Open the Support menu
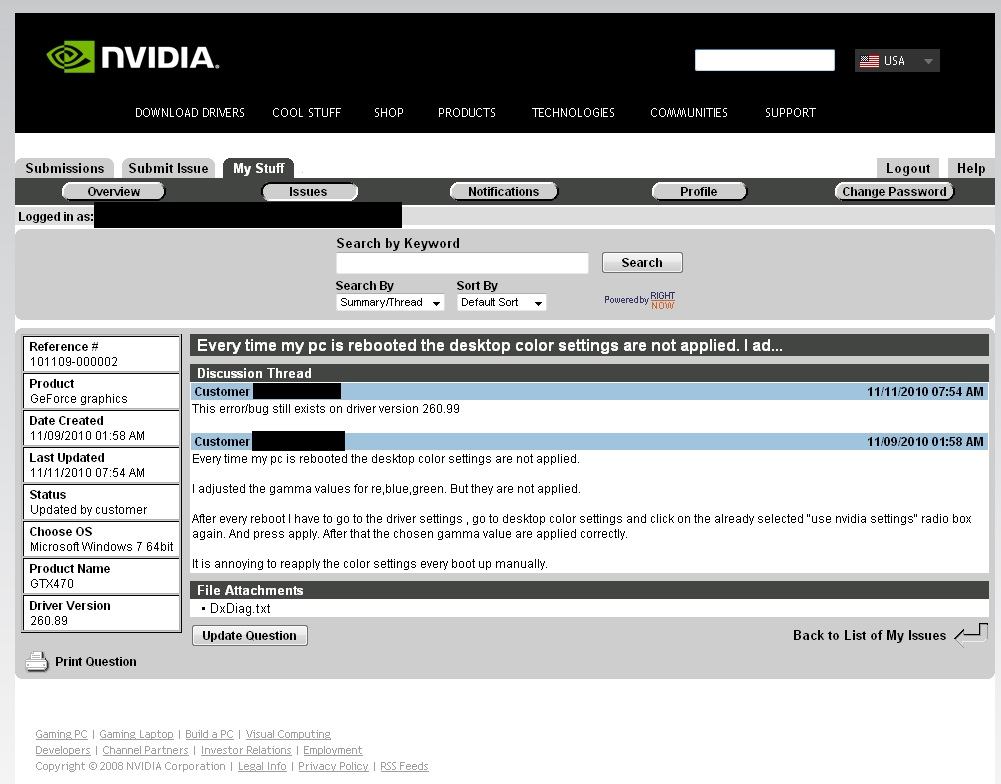This screenshot has width=1001, height=784. [790, 113]
